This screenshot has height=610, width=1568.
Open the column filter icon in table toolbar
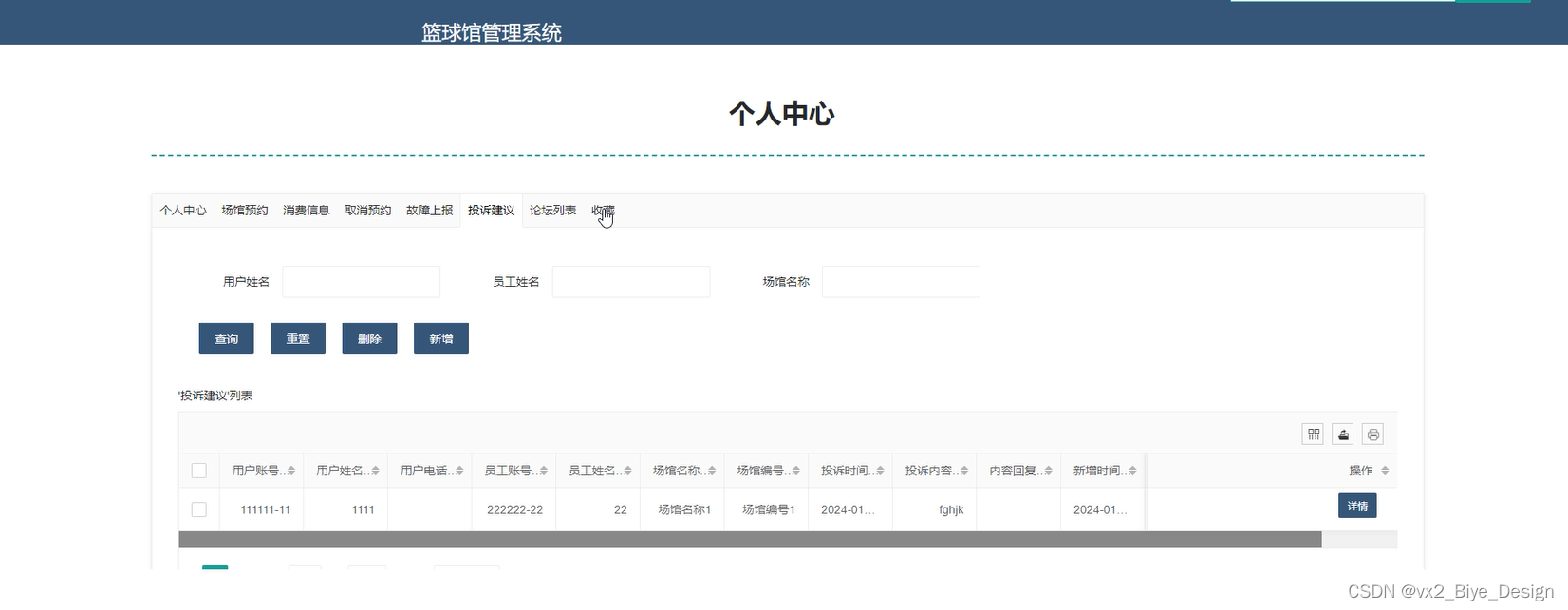point(1314,434)
